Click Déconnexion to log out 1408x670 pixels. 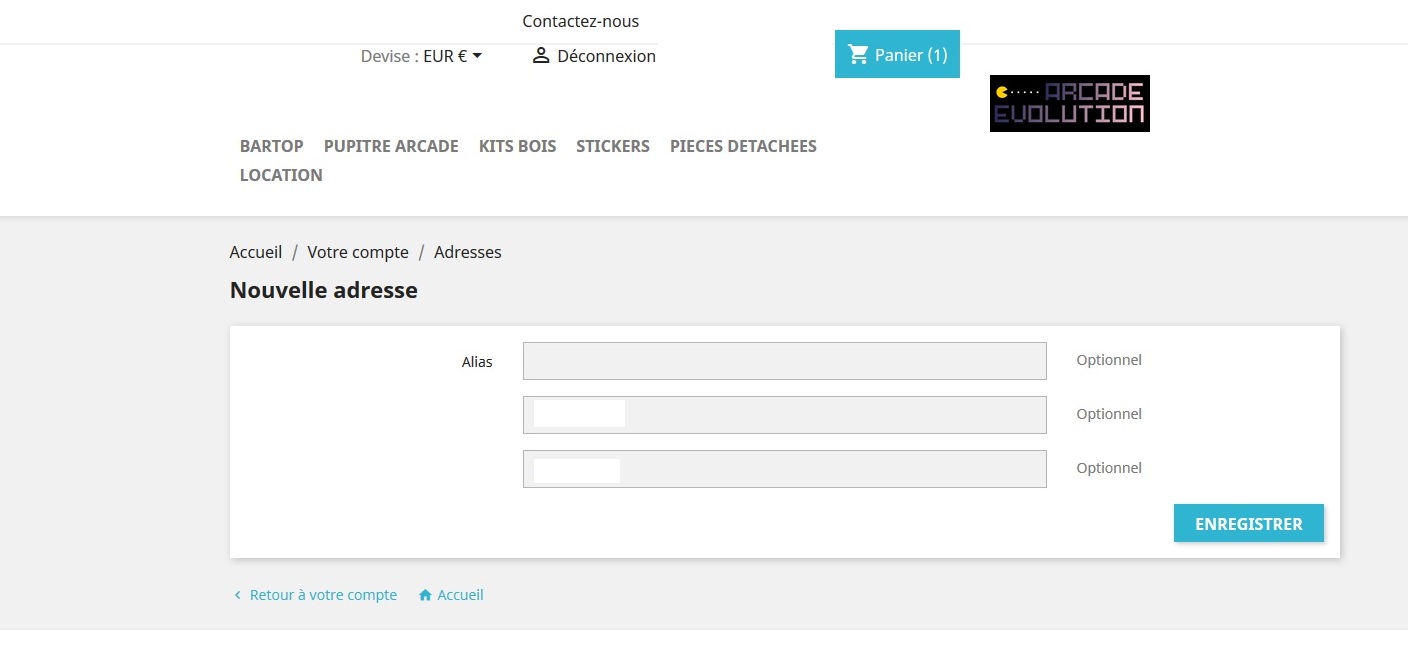point(606,56)
